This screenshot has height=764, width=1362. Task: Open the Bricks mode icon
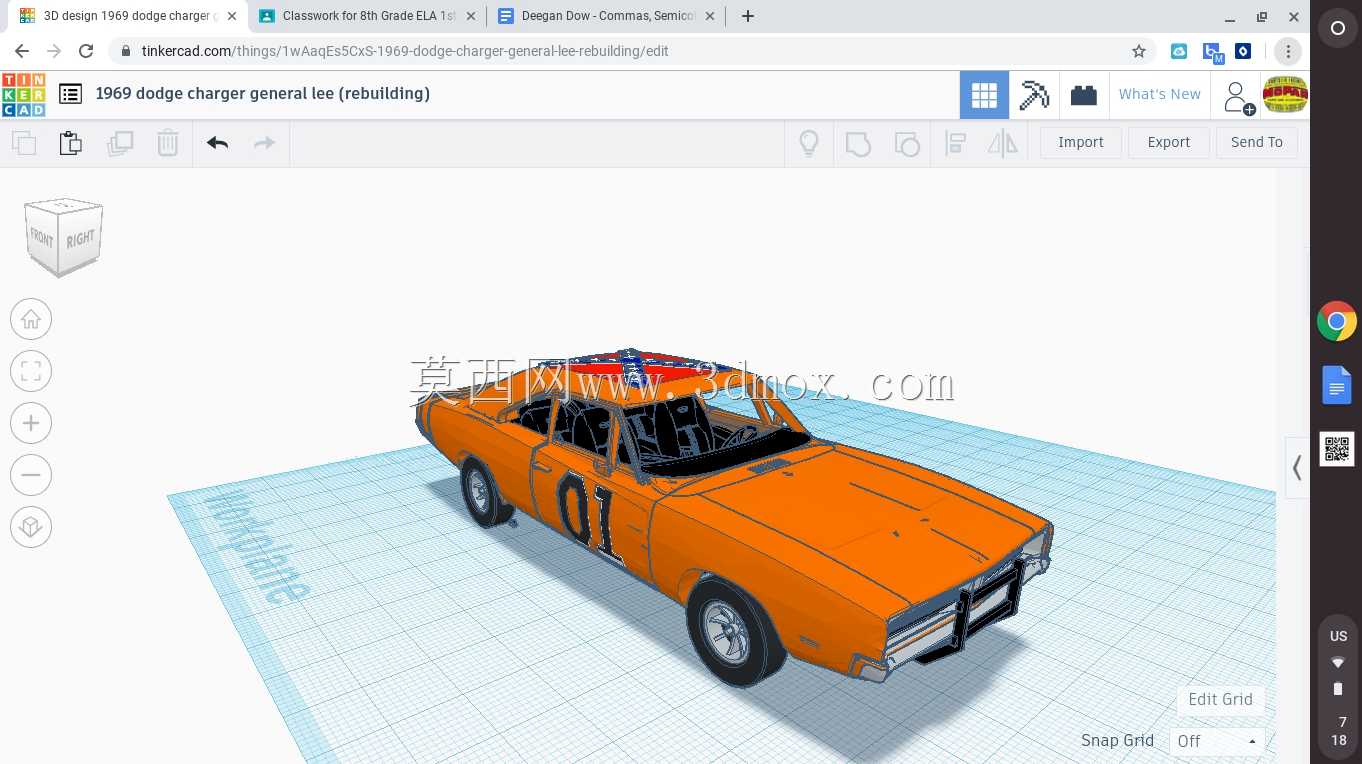tap(1084, 95)
